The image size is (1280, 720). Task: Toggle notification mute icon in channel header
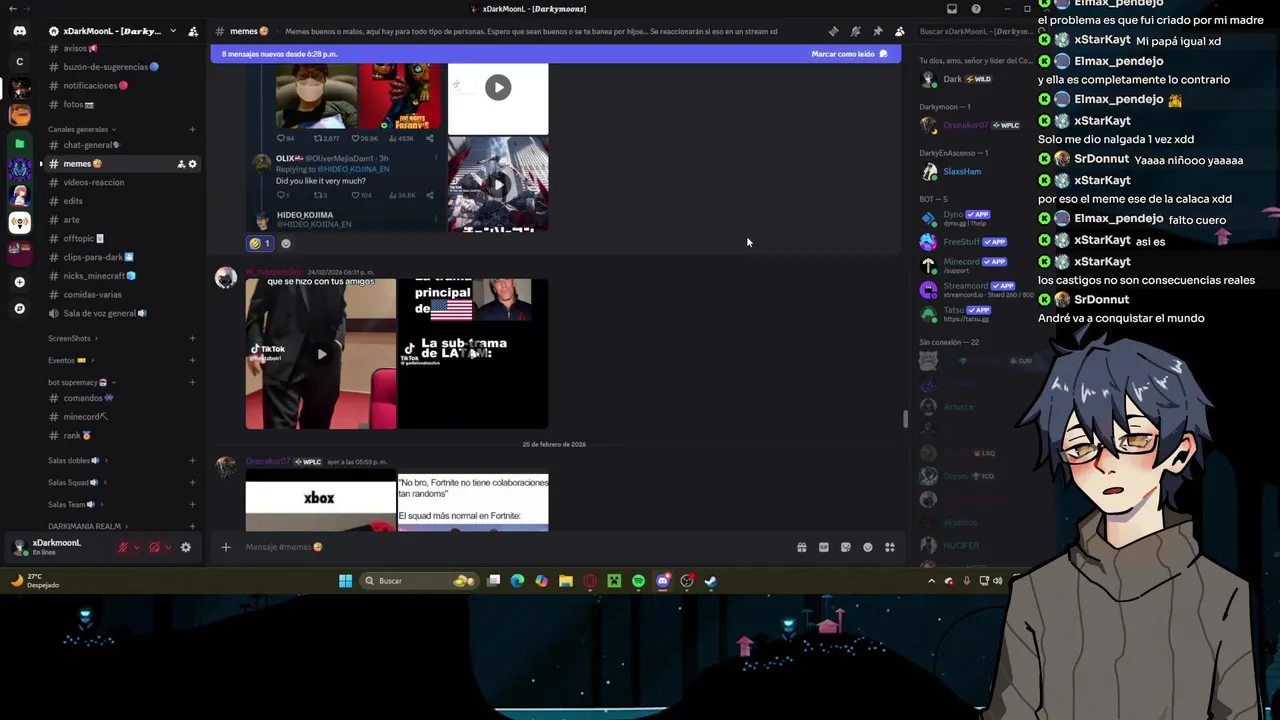(x=855, y=31)
